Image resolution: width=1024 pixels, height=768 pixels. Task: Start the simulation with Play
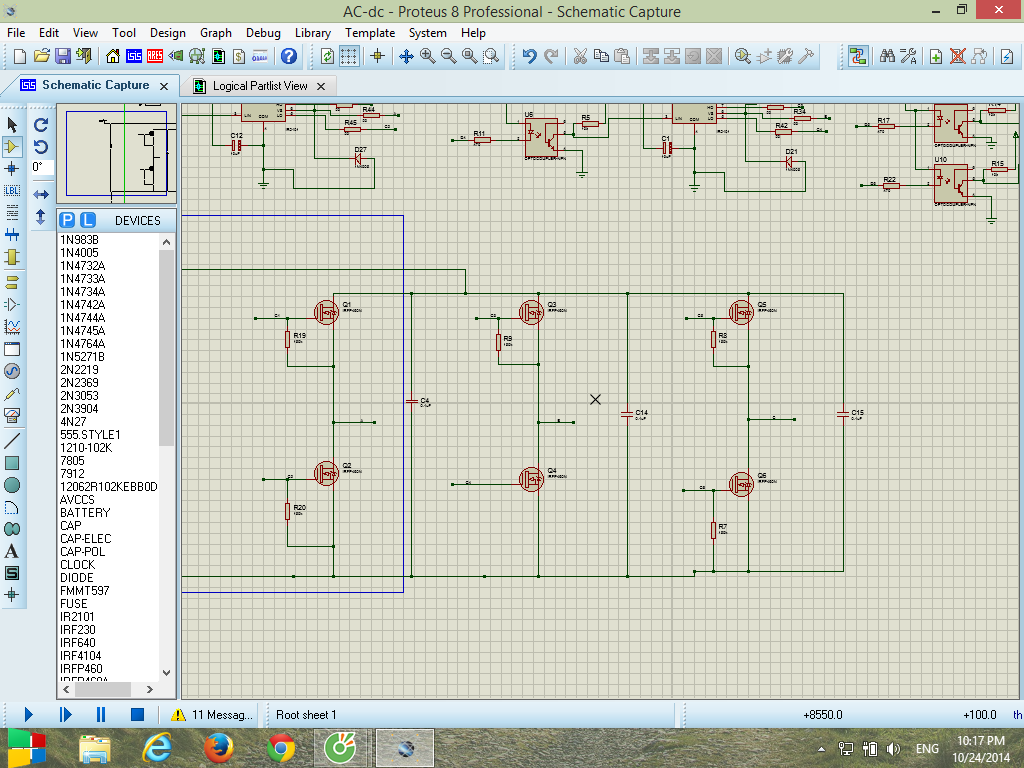pyautogui.click(x=28, y=715)
